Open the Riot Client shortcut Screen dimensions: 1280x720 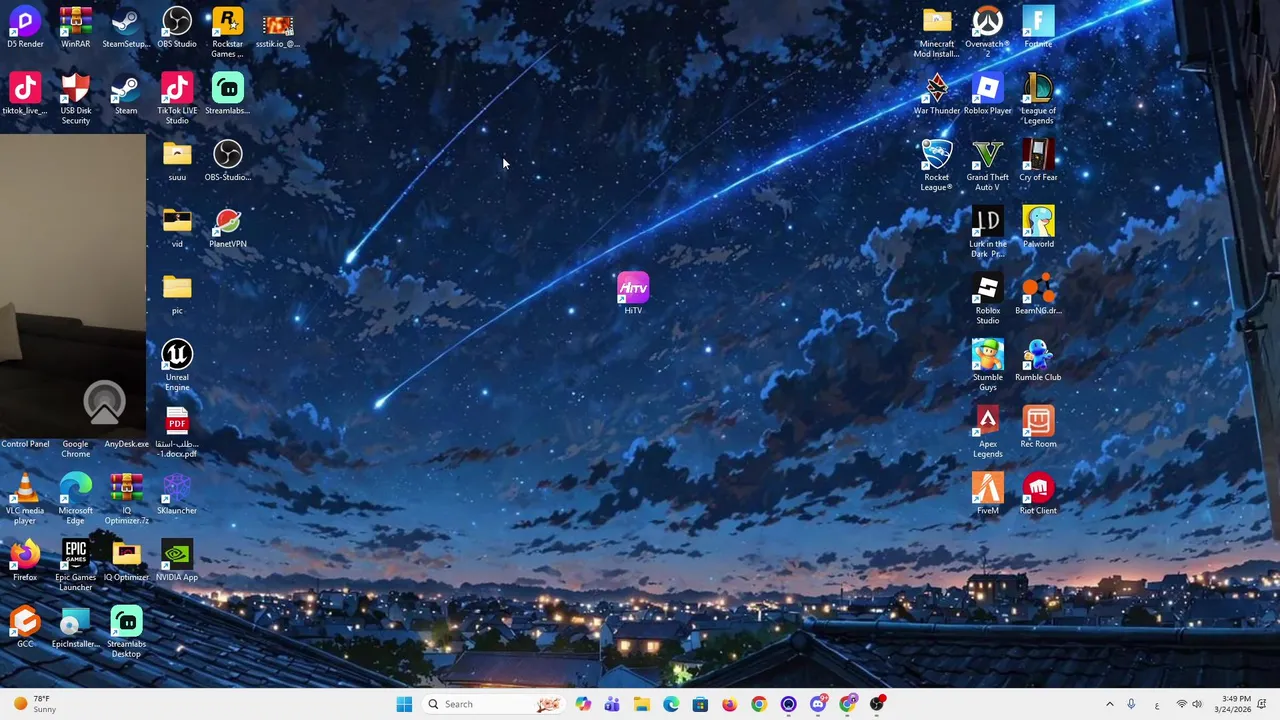pyautogui.click(x=1038, y=495)
